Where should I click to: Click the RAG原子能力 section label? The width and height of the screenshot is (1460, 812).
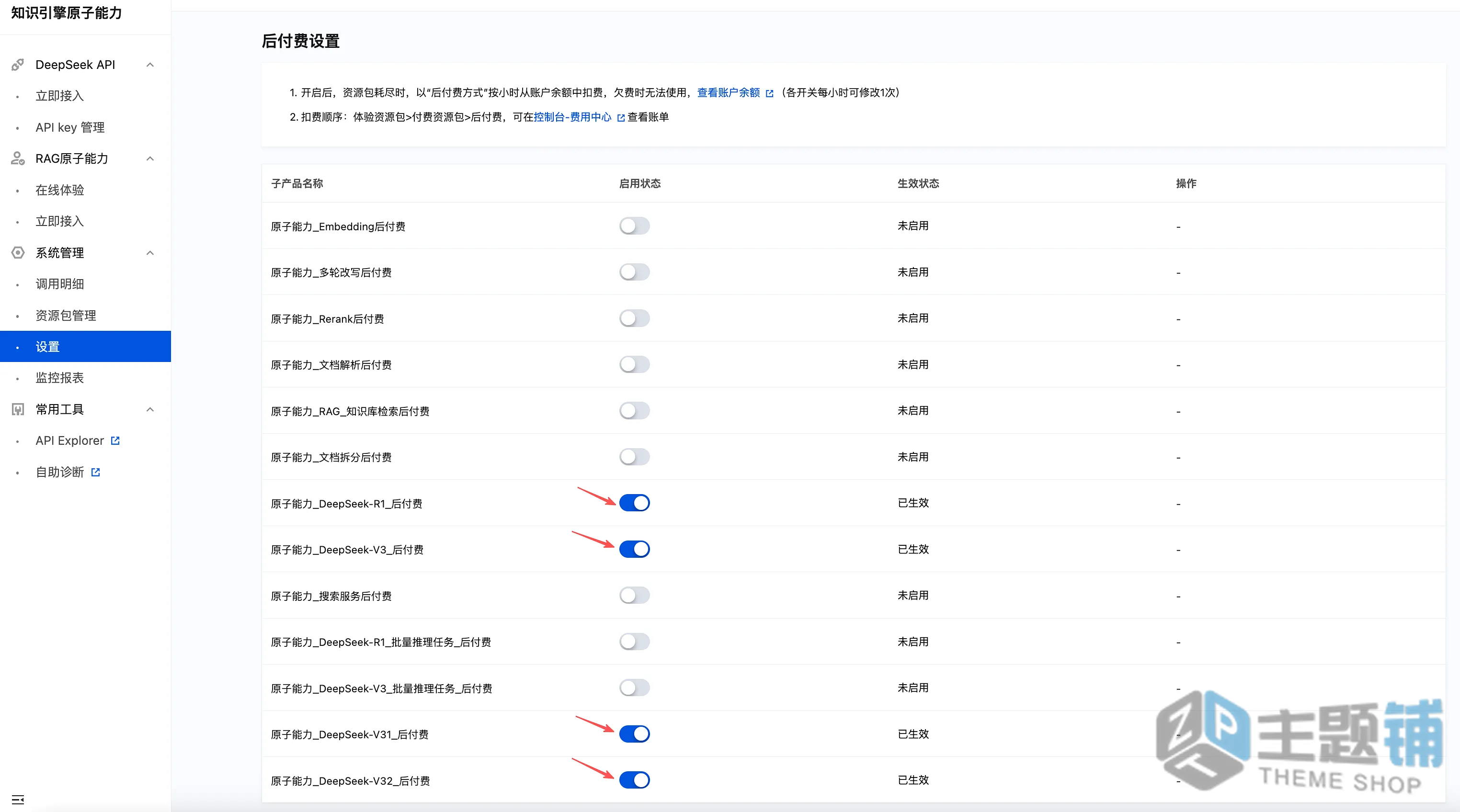tap(72, 158)
